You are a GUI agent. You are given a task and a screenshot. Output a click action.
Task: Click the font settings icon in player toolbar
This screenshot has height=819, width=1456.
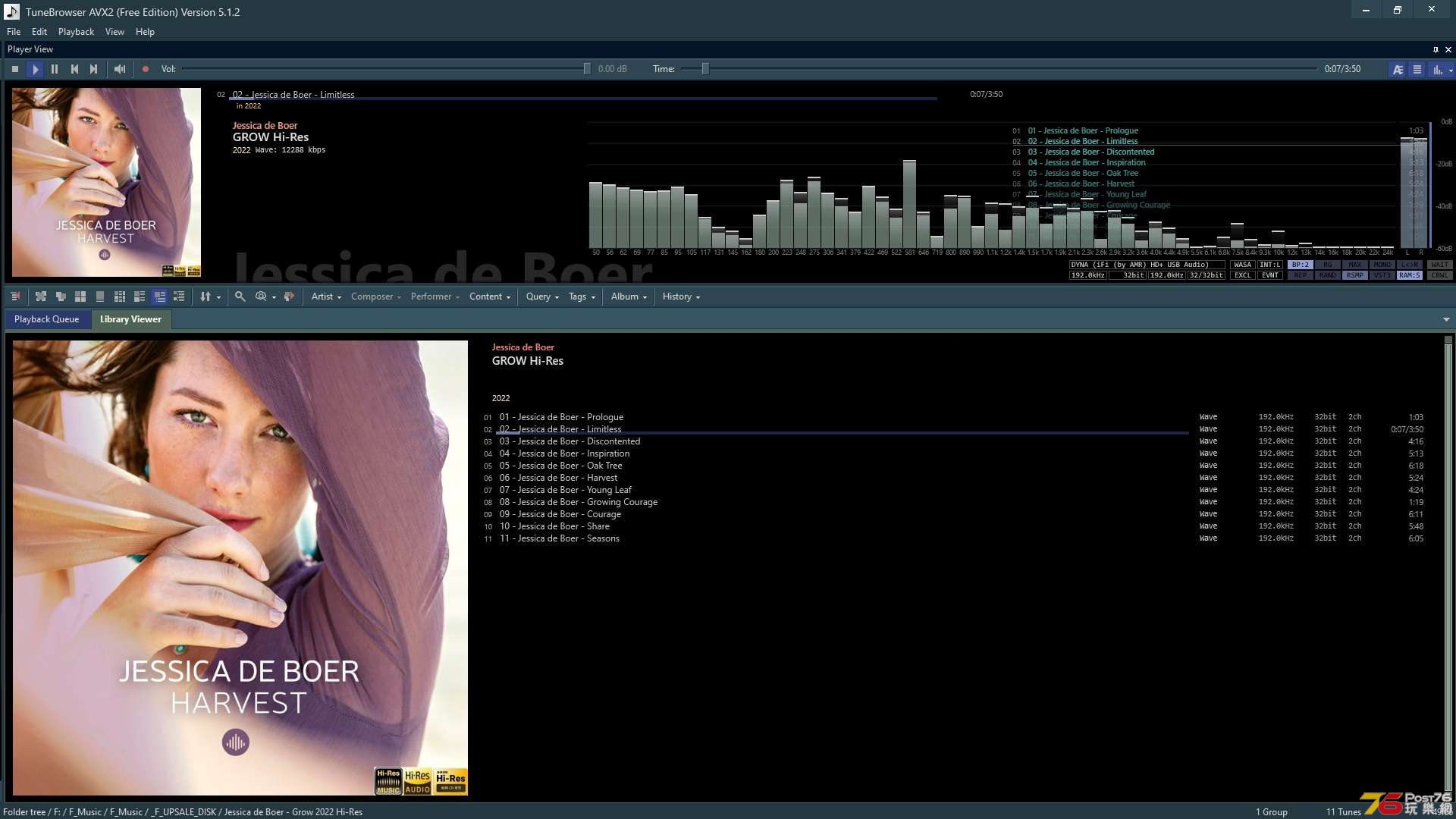click(x=1398, y=69)
